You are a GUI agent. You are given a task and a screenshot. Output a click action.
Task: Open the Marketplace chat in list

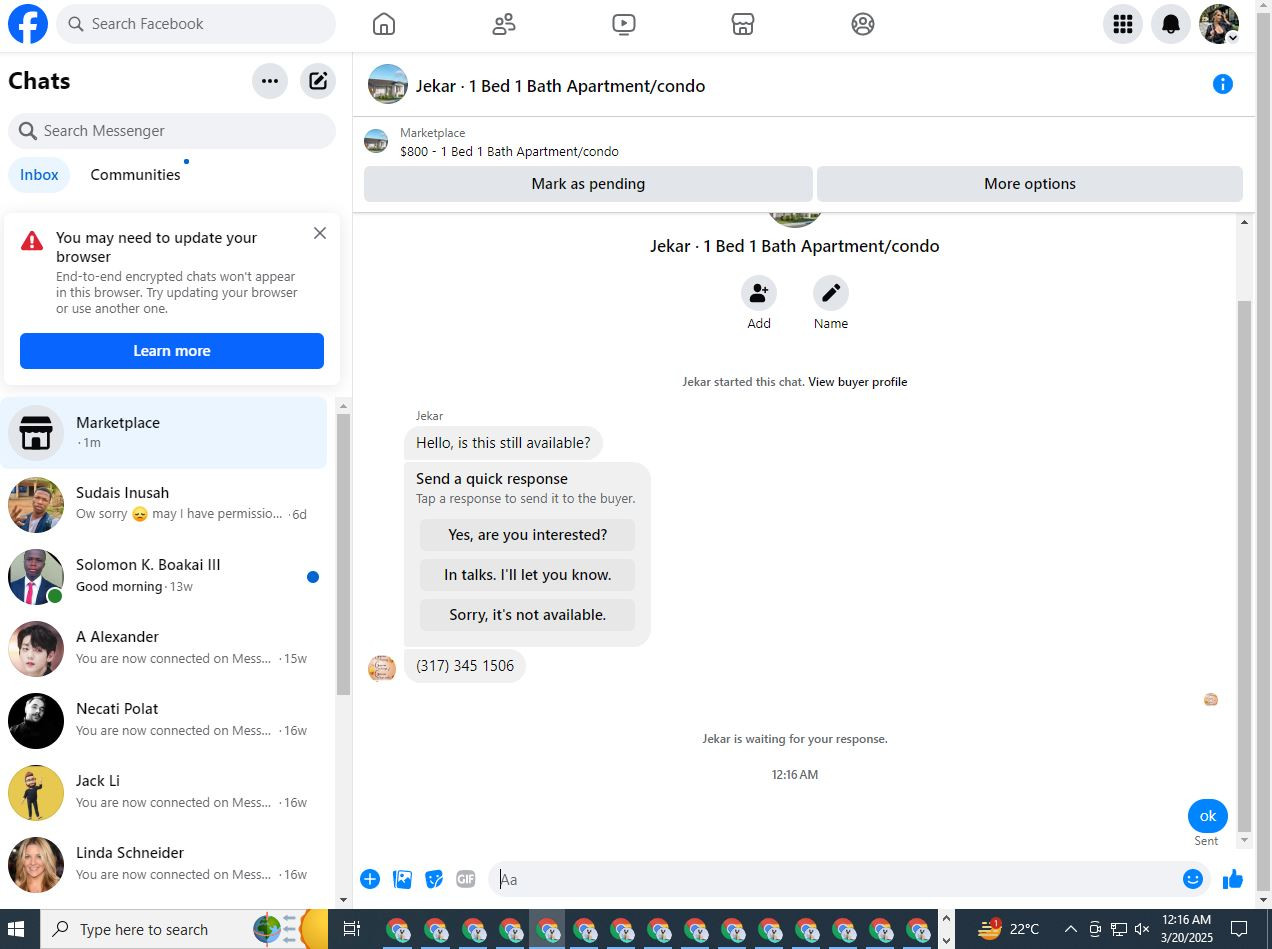tap(164, 433)
